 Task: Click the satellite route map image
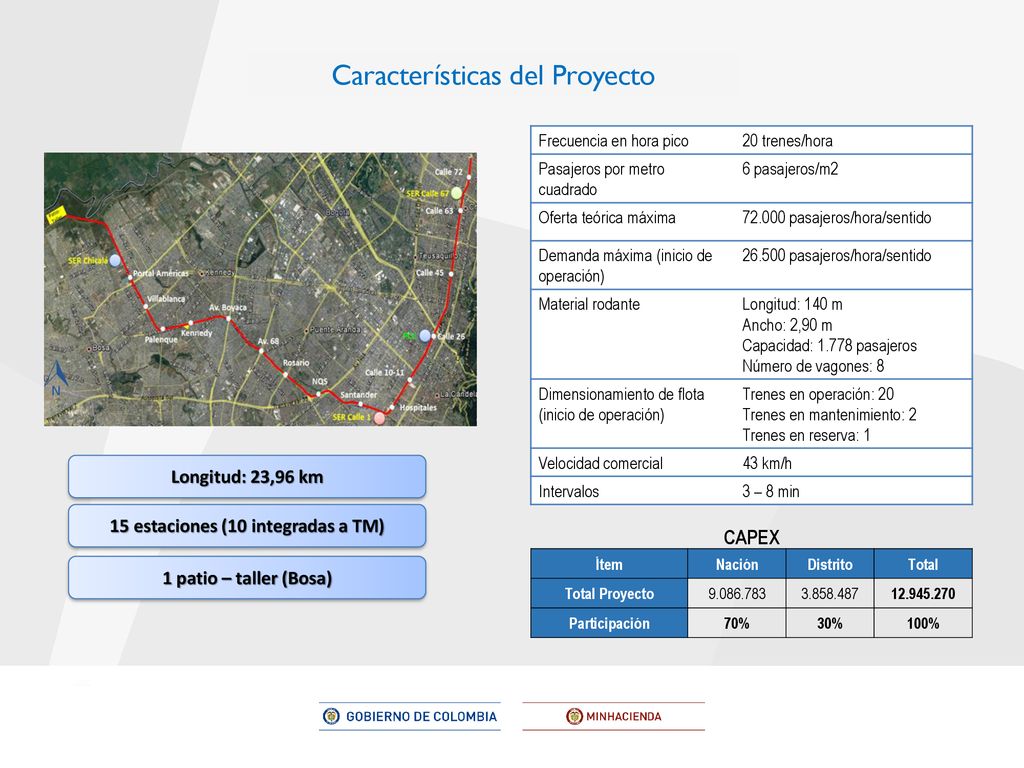(x=261, y=289)
